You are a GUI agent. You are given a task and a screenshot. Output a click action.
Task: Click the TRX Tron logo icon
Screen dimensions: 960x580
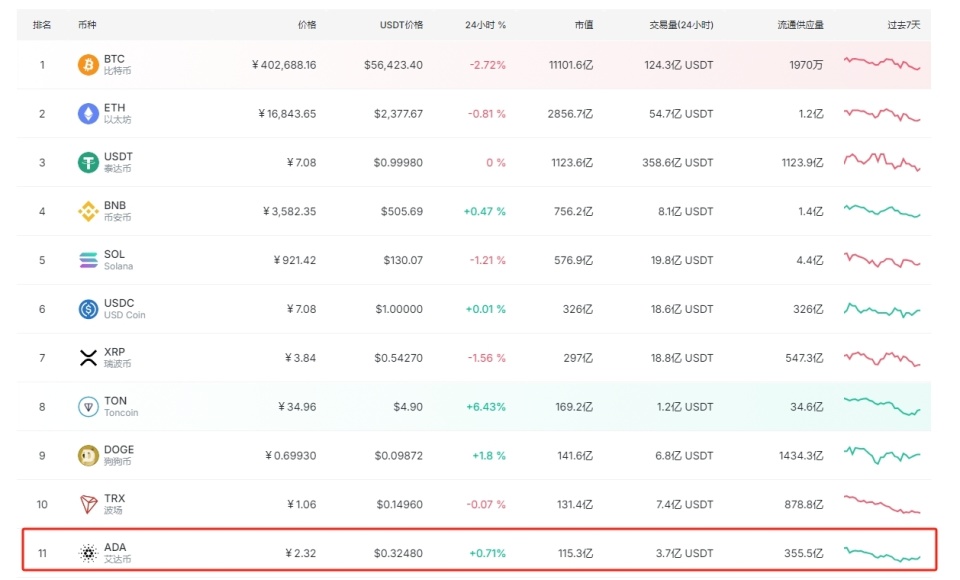pyautogui.click(x=88, y=504)
